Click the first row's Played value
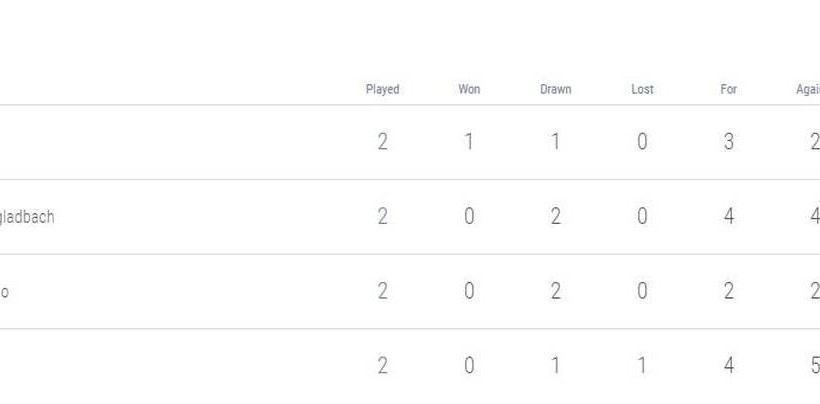 (x=382, y=142)
